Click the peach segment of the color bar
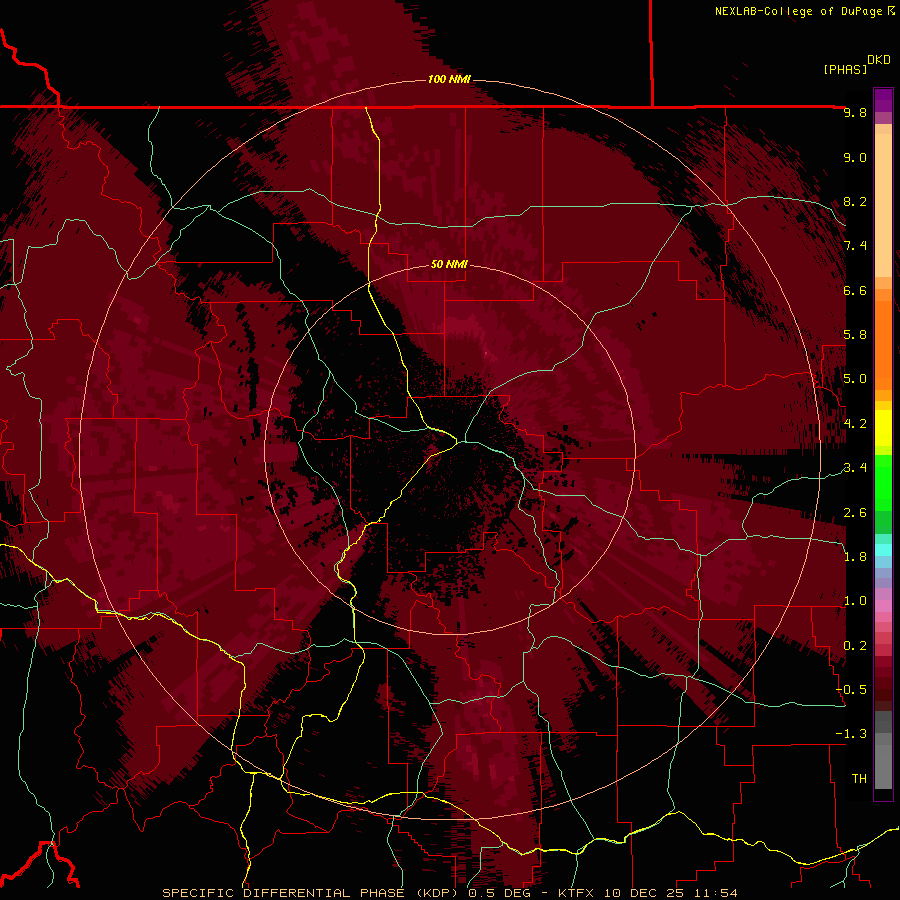The height and width of the screenshot is (900, 900). (883, 201)
